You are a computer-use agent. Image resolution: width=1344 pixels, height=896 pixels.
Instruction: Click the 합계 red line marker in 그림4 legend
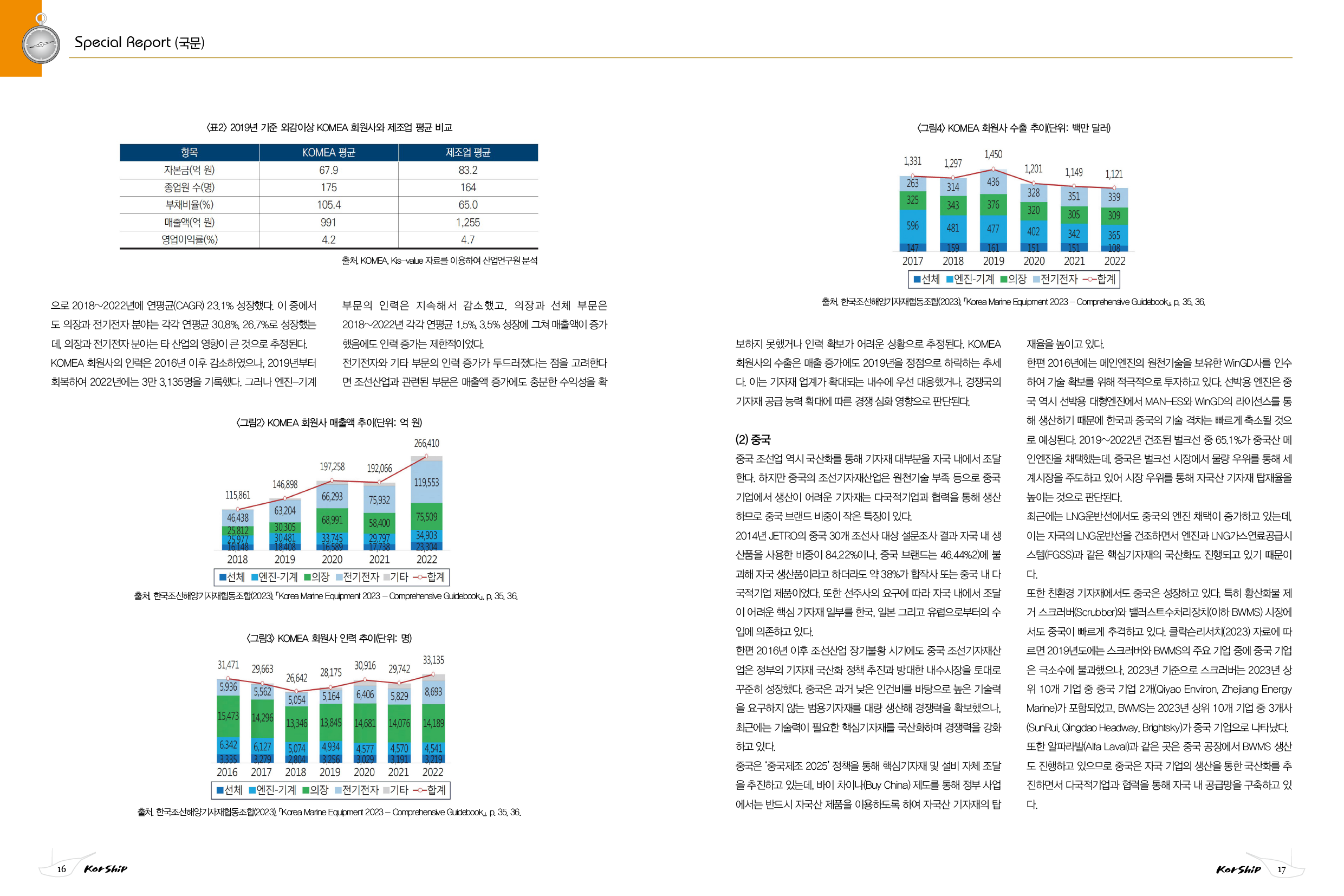click(1090, 280)
